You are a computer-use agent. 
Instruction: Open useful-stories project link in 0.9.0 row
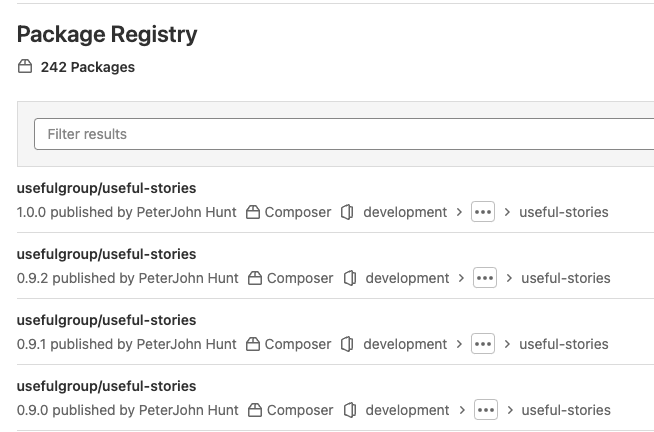(x=566, y=410)
